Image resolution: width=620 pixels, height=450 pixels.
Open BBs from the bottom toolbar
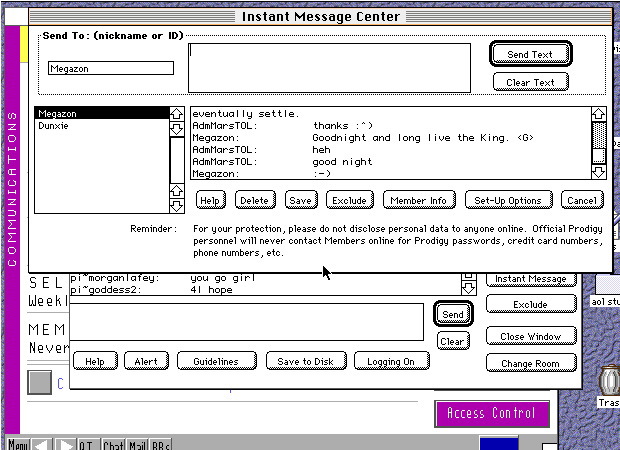[160, 444]
